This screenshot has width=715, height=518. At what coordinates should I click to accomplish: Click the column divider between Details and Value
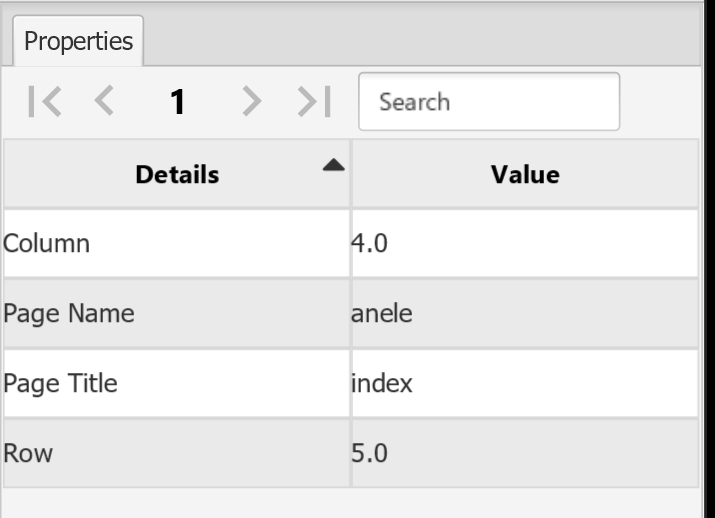pos(351,176)
